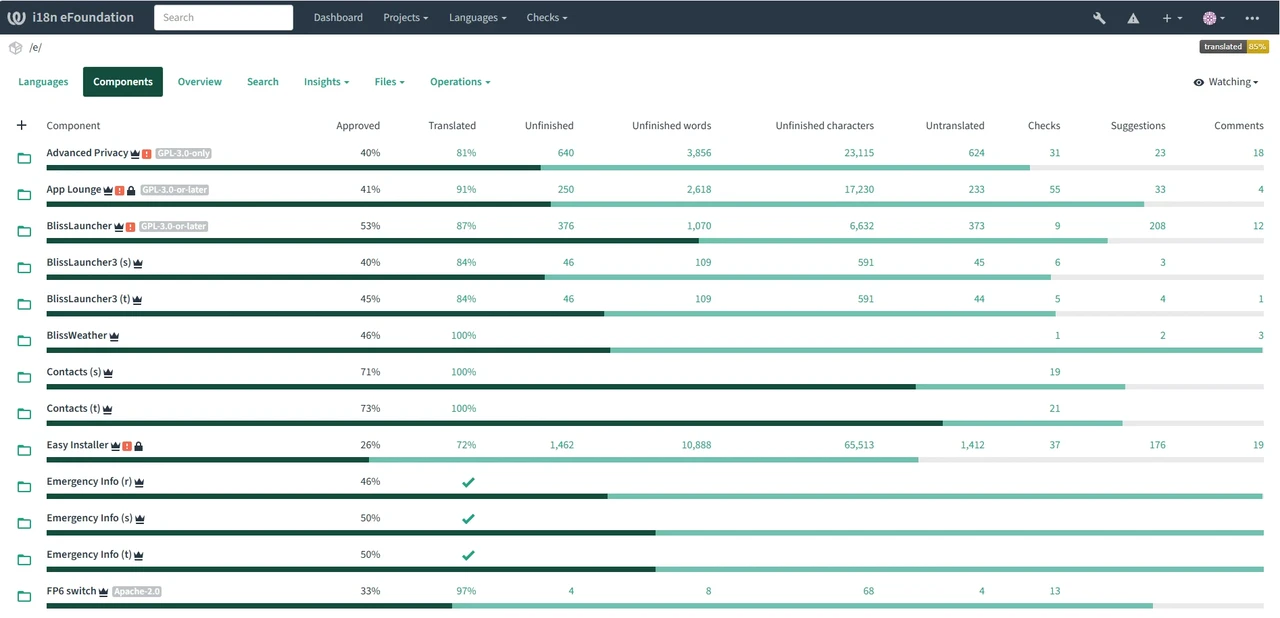Click the green checkmark for Emergency Info (r)
The image size is (1280, 618).
tap(468, 482)
